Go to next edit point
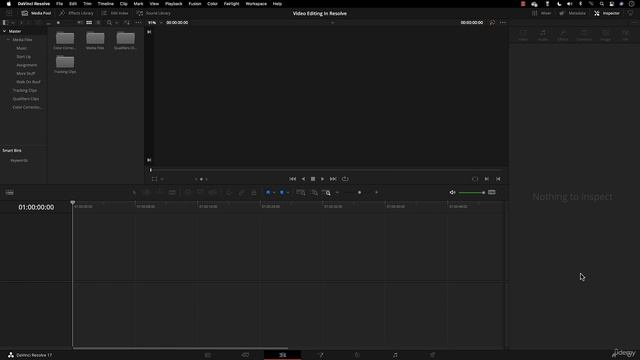The width and height of the screenshot is (640, 360). coord(487,179)
